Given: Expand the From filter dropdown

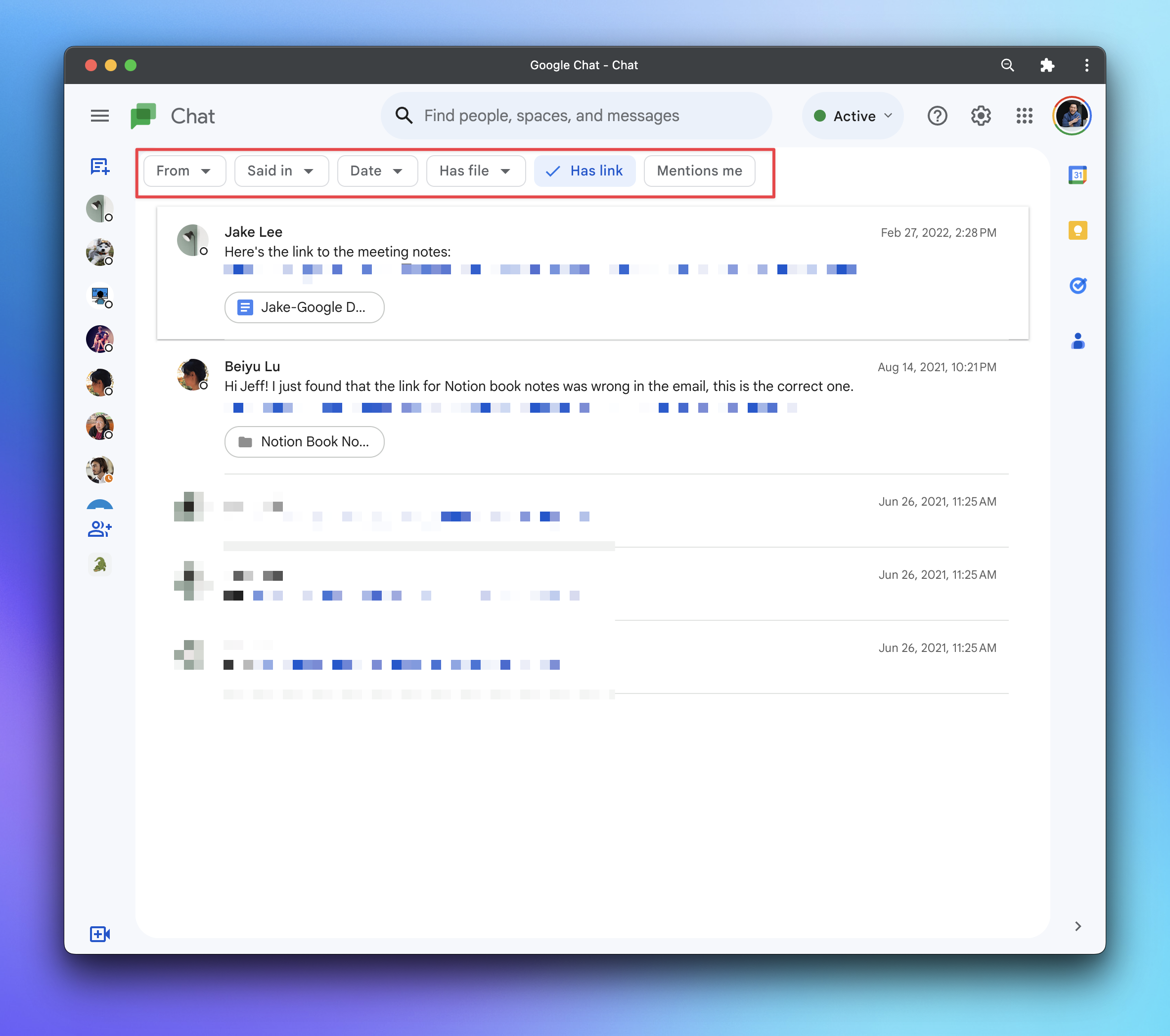Looking at the screenshot, I should [184, 171].
